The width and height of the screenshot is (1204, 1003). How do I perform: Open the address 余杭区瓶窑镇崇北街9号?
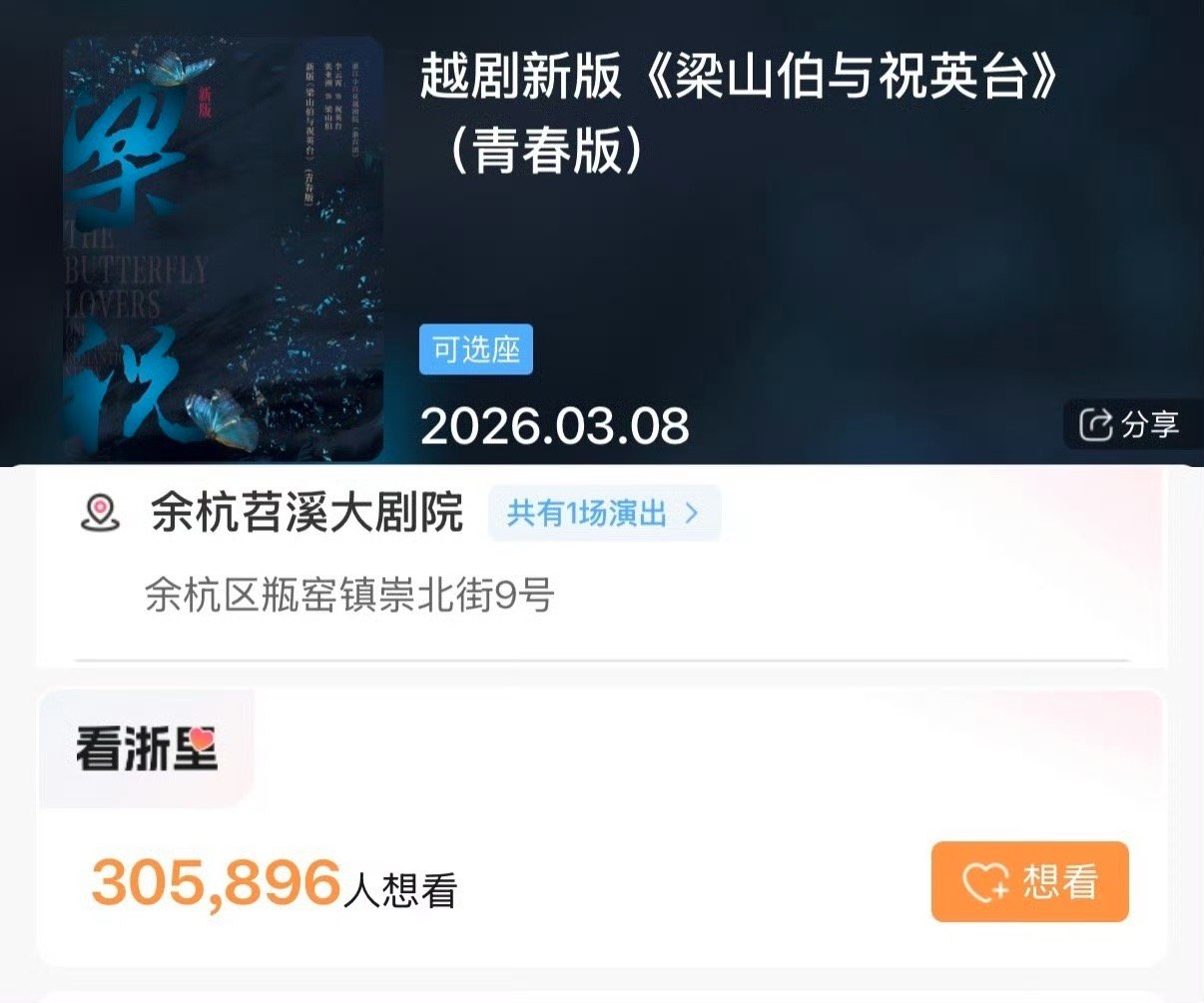349,596
